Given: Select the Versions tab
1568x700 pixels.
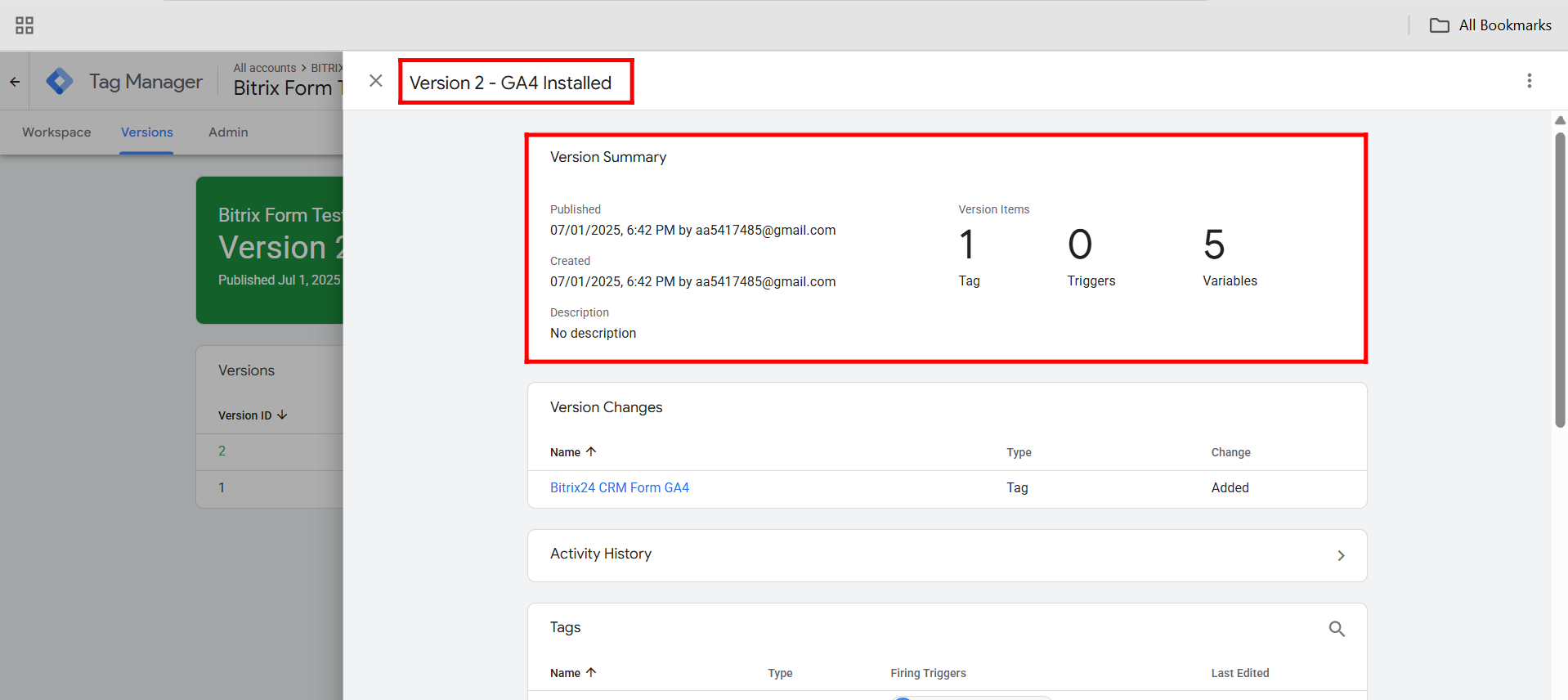Looking at the screenshot, I should point(147,132).
